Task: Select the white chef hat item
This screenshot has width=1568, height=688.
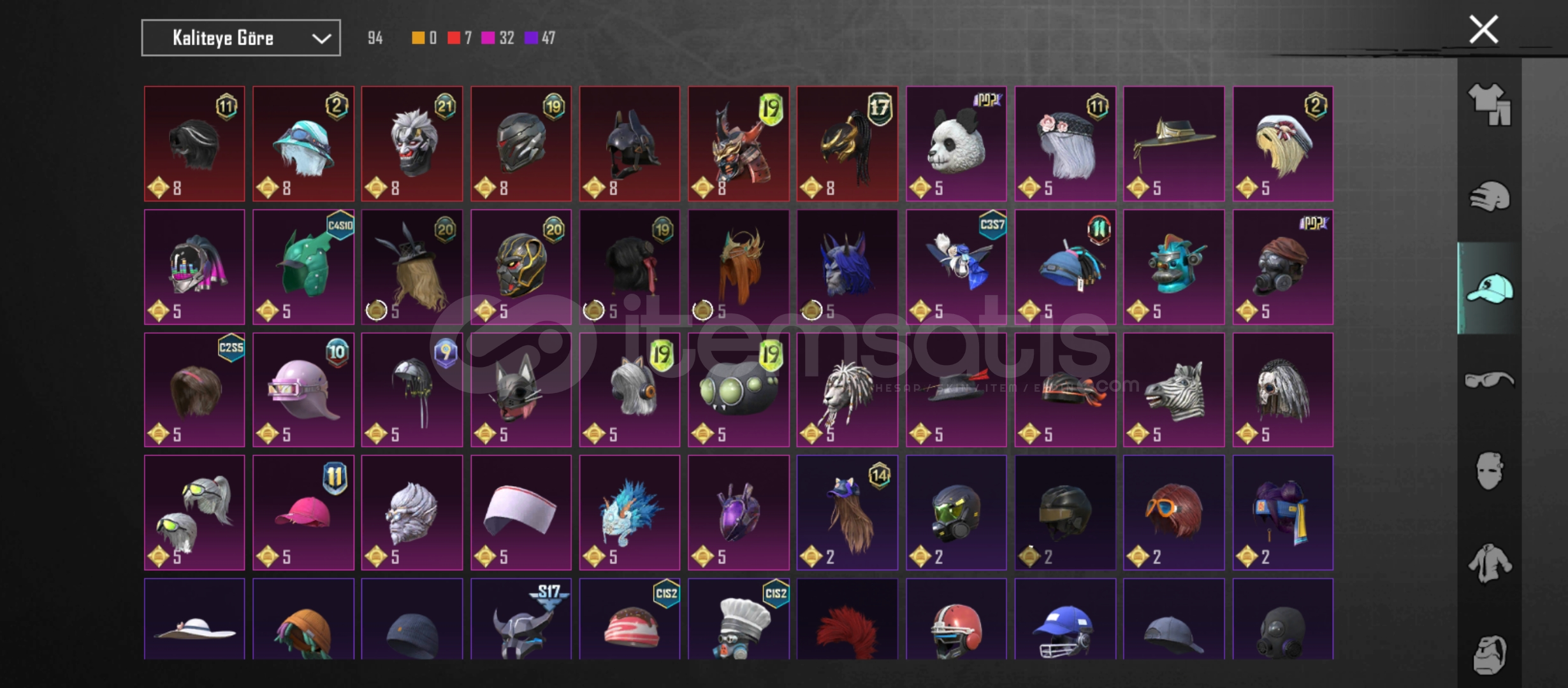Action: [739, 619]
